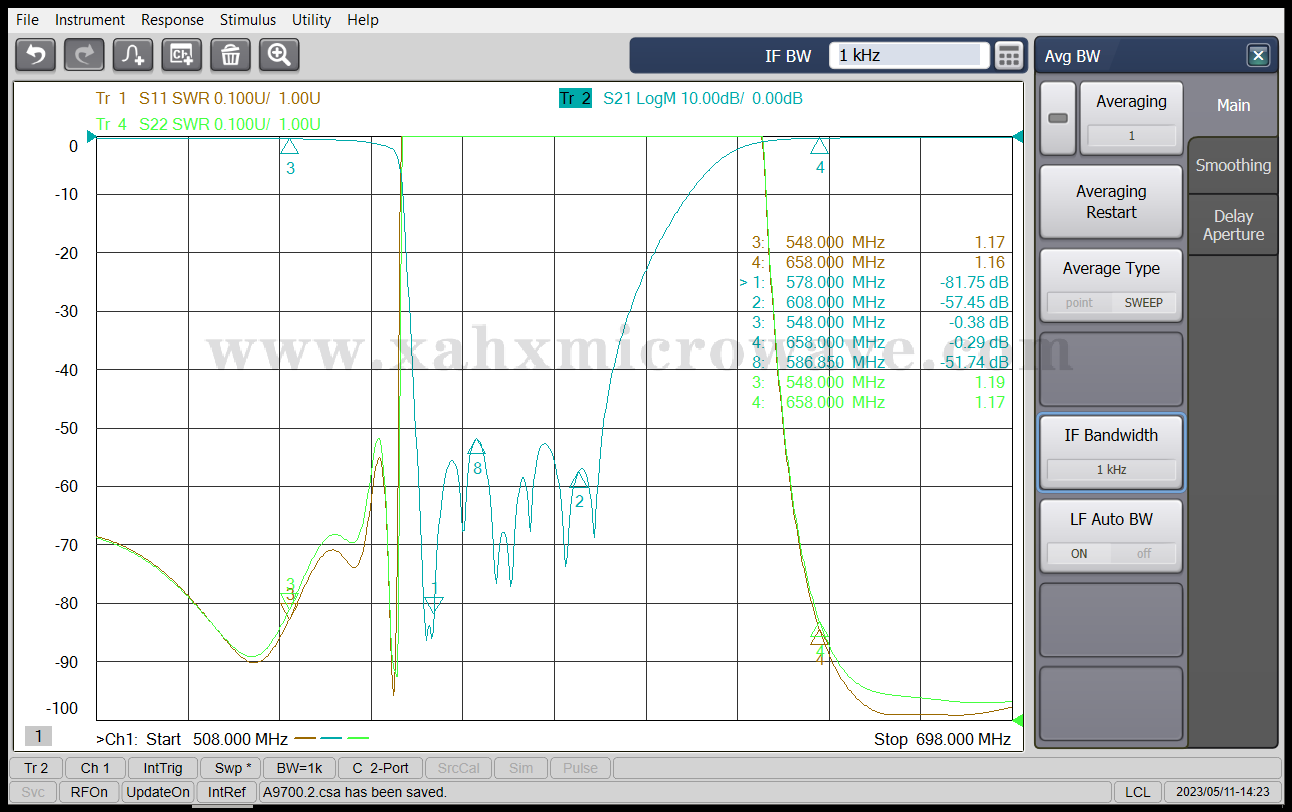Click the Svc status button

(x=34, y=792)
